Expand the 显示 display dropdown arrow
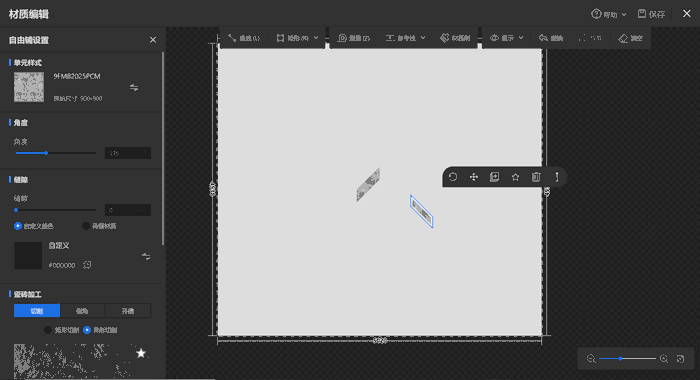 point(521,38)
